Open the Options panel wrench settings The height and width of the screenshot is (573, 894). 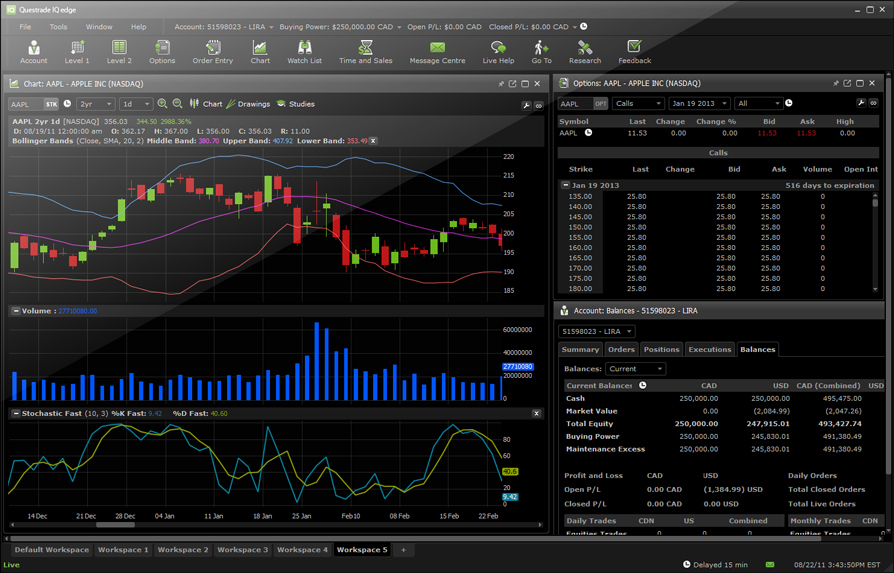coord(861,103)
